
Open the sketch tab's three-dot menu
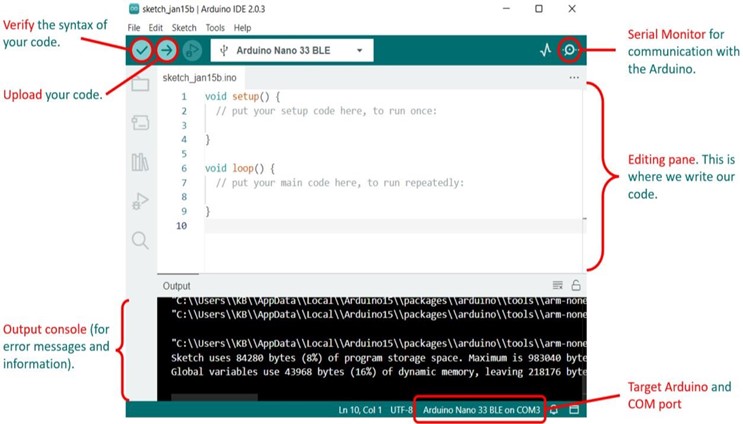click(574, 77)
